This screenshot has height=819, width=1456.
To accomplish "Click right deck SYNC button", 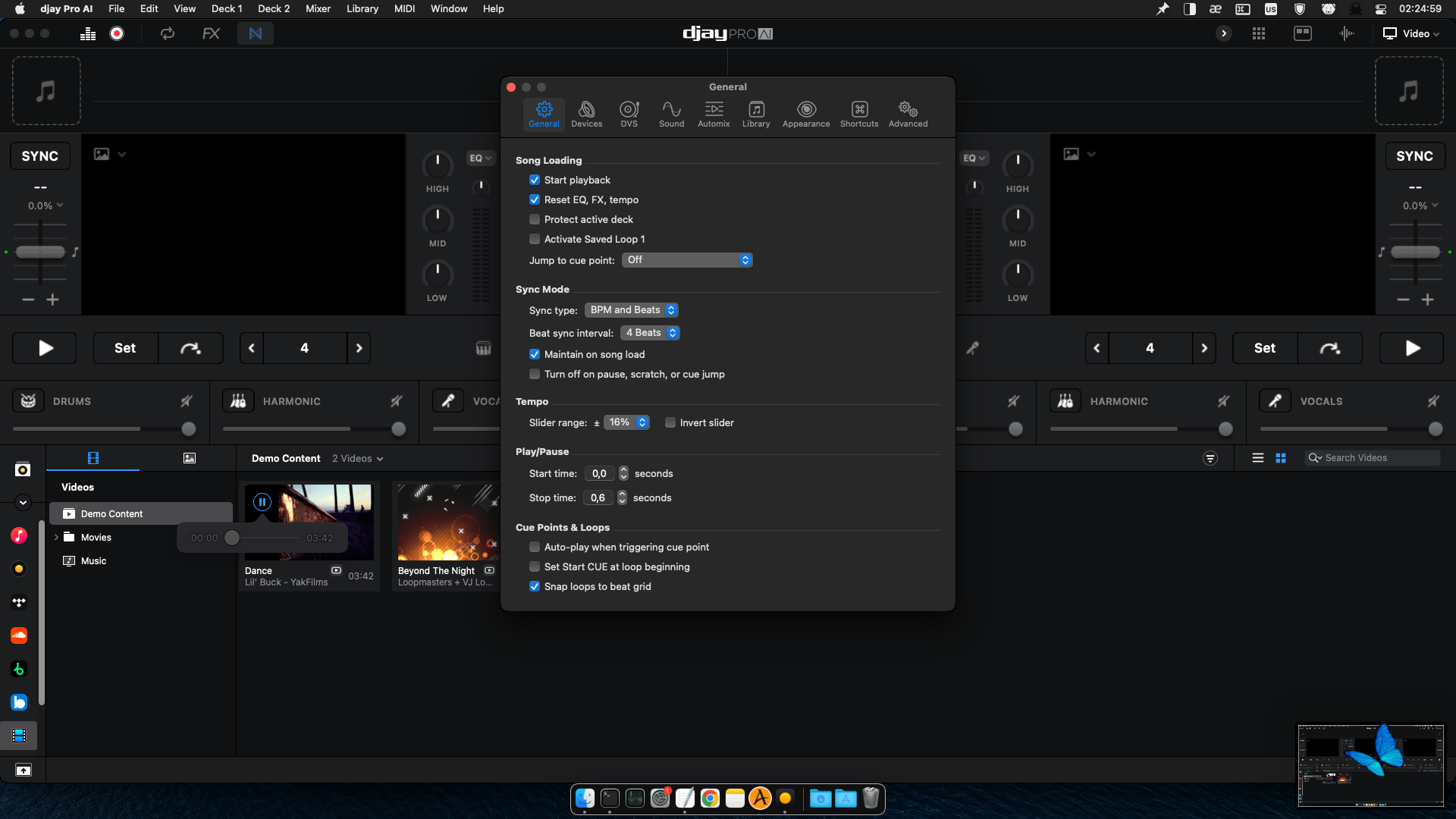I will 1415,155.
